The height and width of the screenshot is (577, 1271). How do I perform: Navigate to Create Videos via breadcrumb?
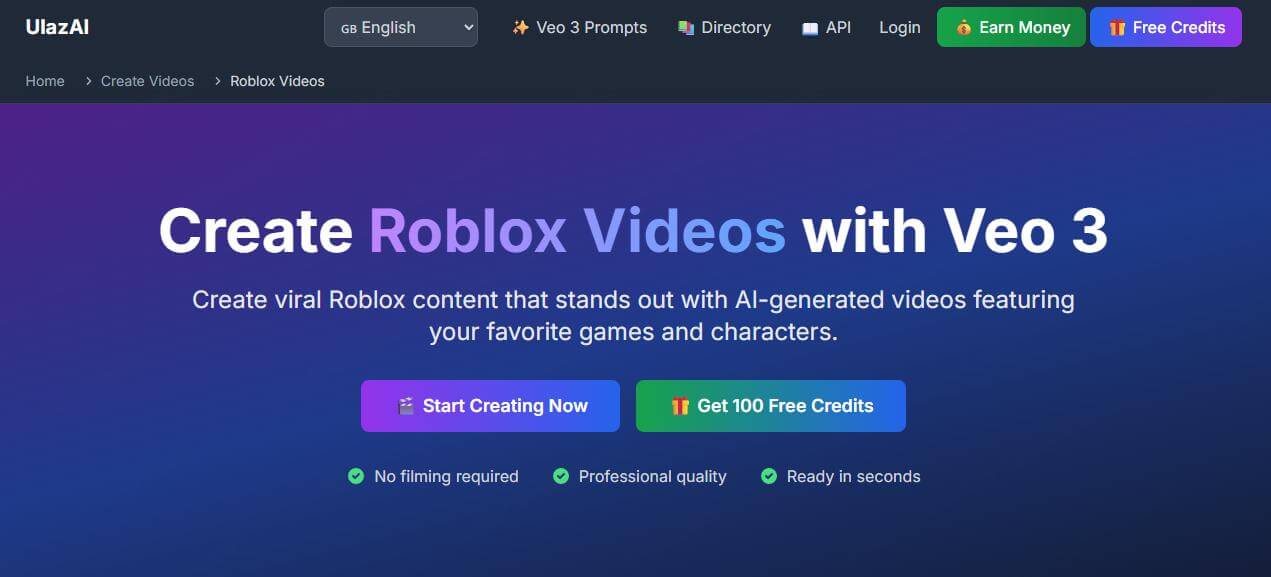point(146,81)
